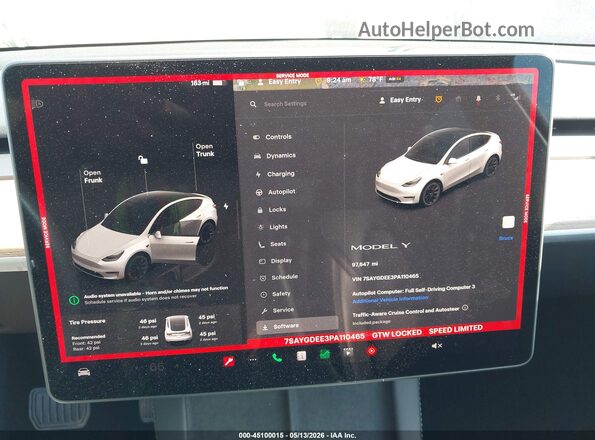This screenshot has height=440, width=595.
Task: Select Schedule in settings list
Action: pyautogui.click(x=279, y=277)
